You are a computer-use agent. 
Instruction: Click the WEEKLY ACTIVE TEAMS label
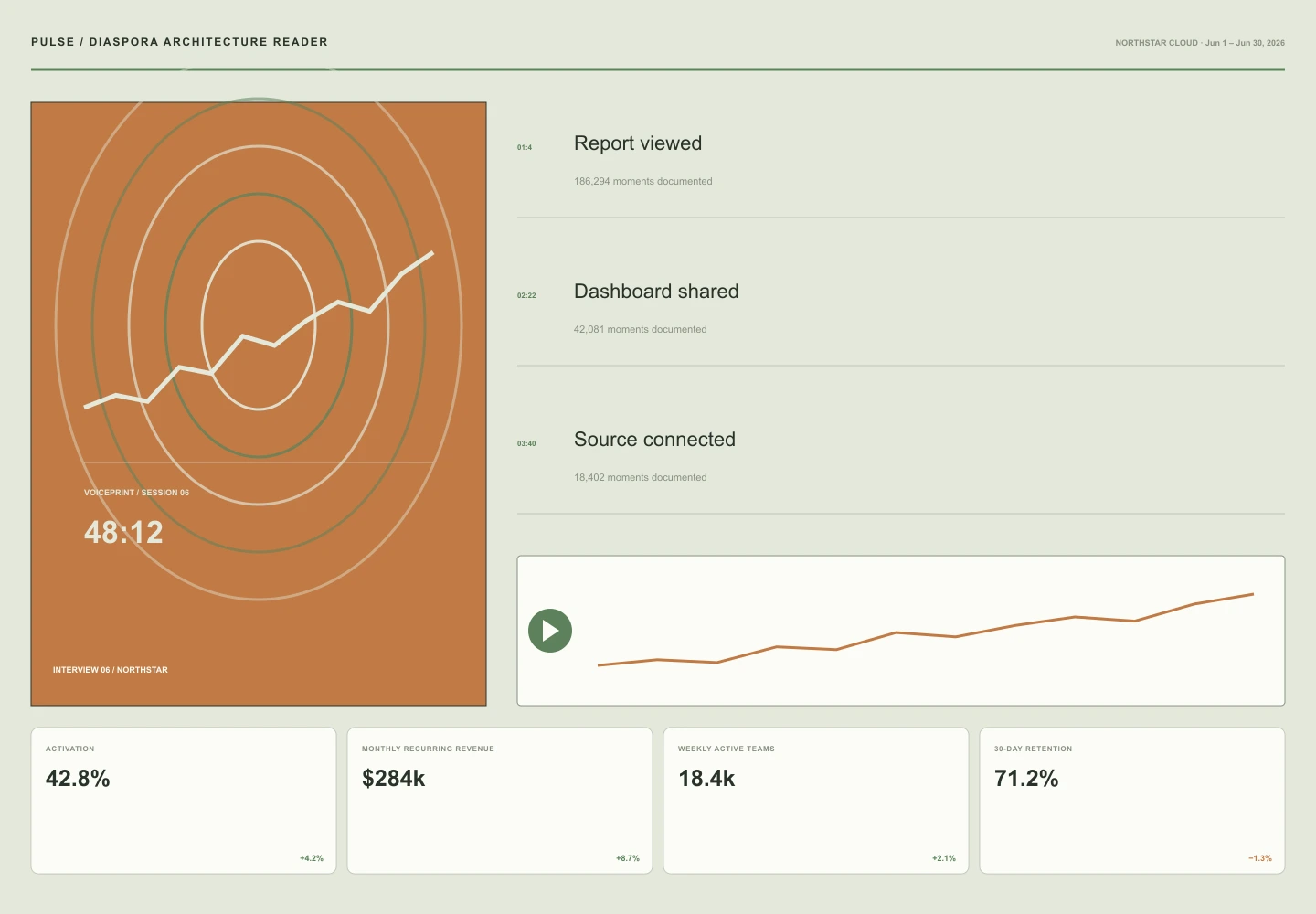point(727,749)
